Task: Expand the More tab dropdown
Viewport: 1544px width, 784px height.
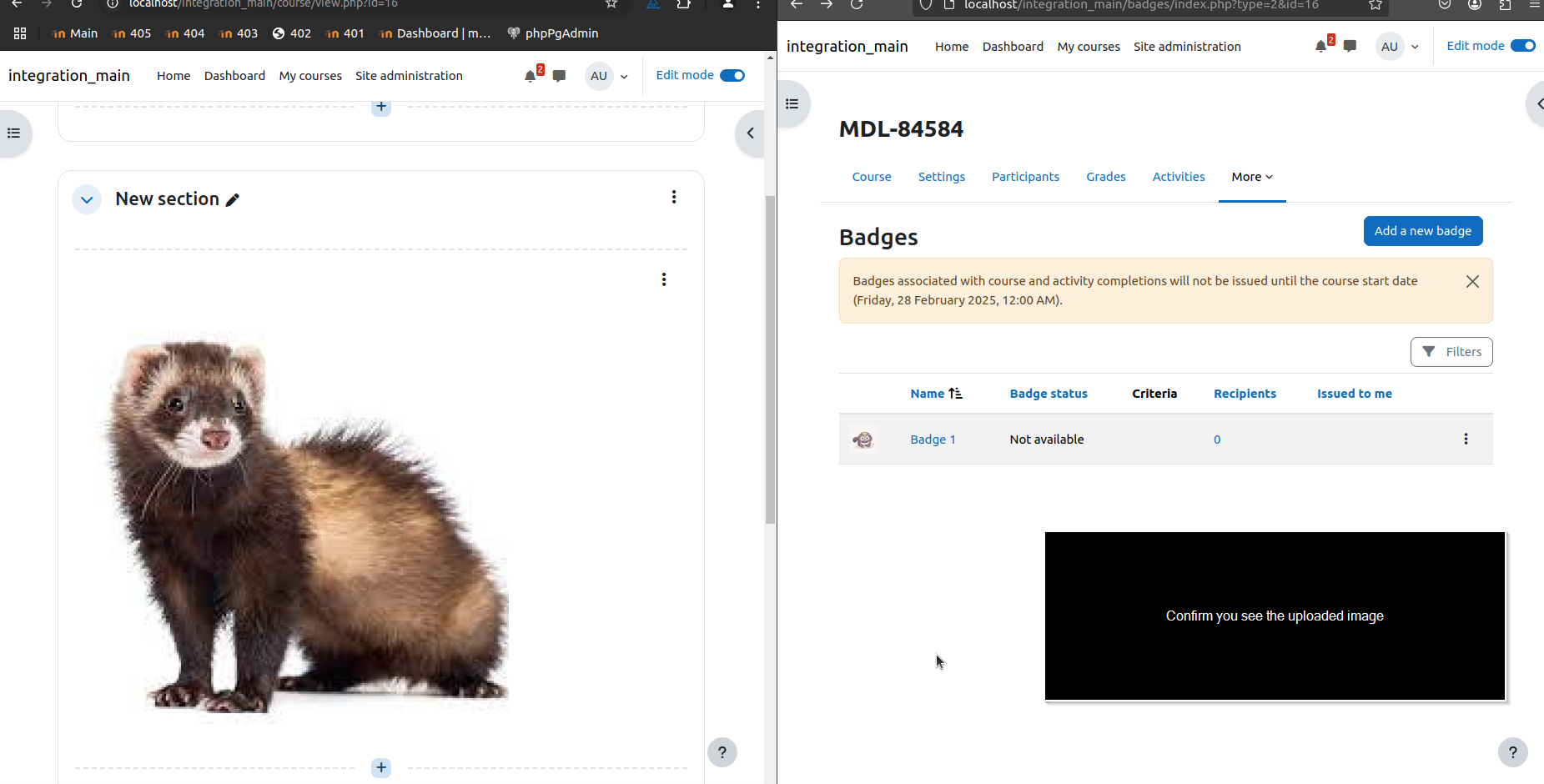Action: (x=1252, y=177)
